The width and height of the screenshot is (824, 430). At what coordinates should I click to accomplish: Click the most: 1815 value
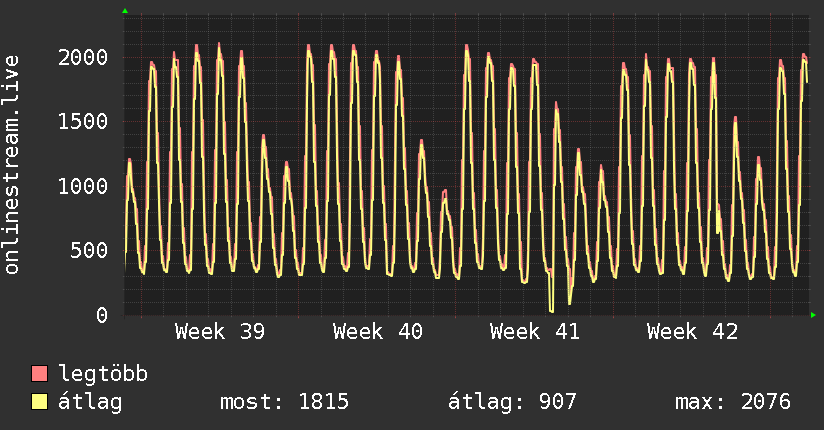[284, 402]
